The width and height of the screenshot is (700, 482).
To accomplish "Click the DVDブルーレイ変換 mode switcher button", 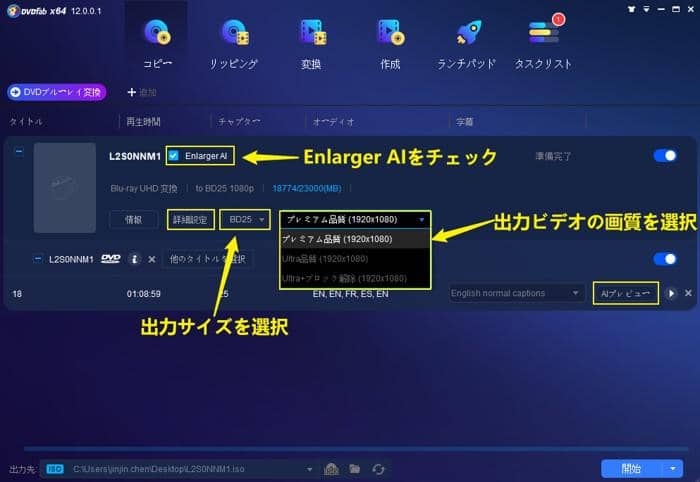I will 57,92.
